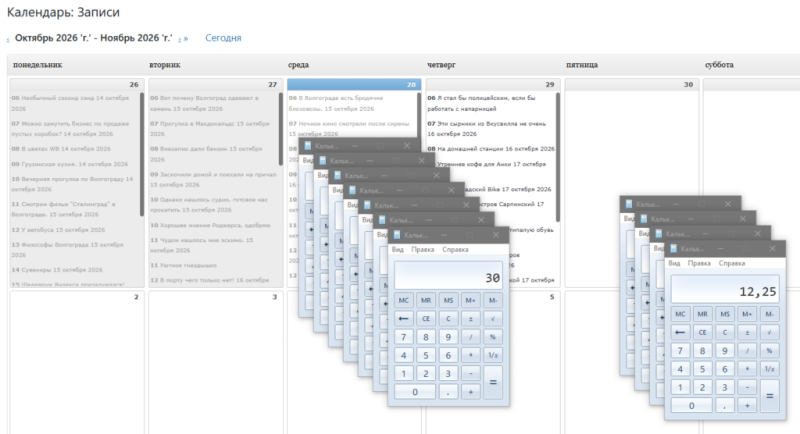This screenshot has width=800, height=434.
Task: Click square root key on calculator showing 12,25
Action: [x=769, y=333]
